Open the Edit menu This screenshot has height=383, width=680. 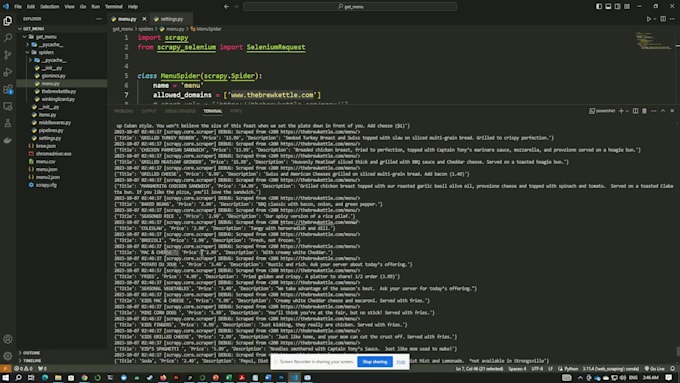pos(31,7)
